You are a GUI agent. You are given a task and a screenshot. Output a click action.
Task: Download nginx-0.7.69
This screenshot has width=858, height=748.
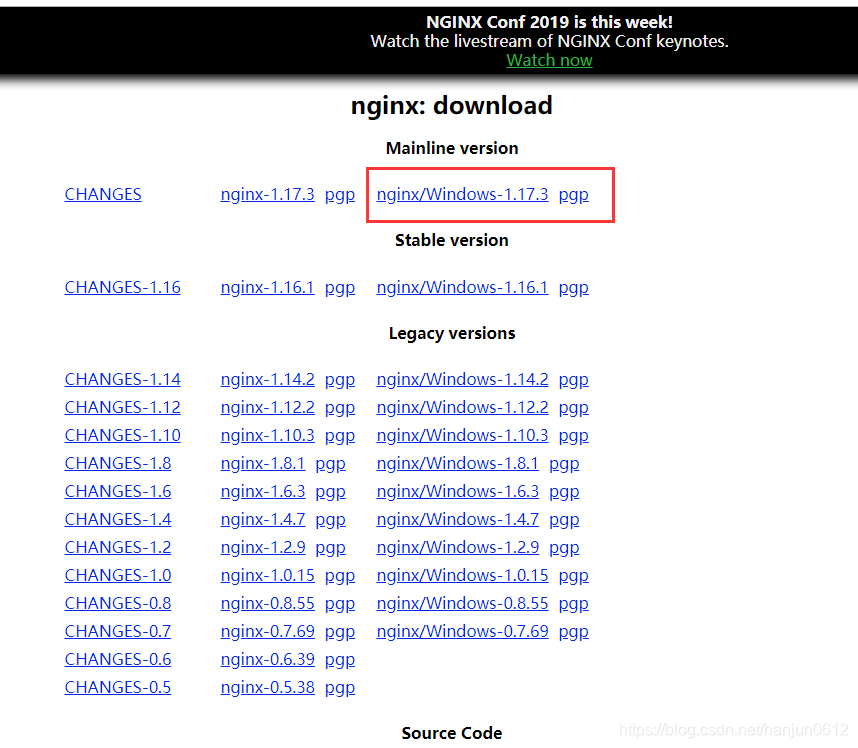coord(268,631)
